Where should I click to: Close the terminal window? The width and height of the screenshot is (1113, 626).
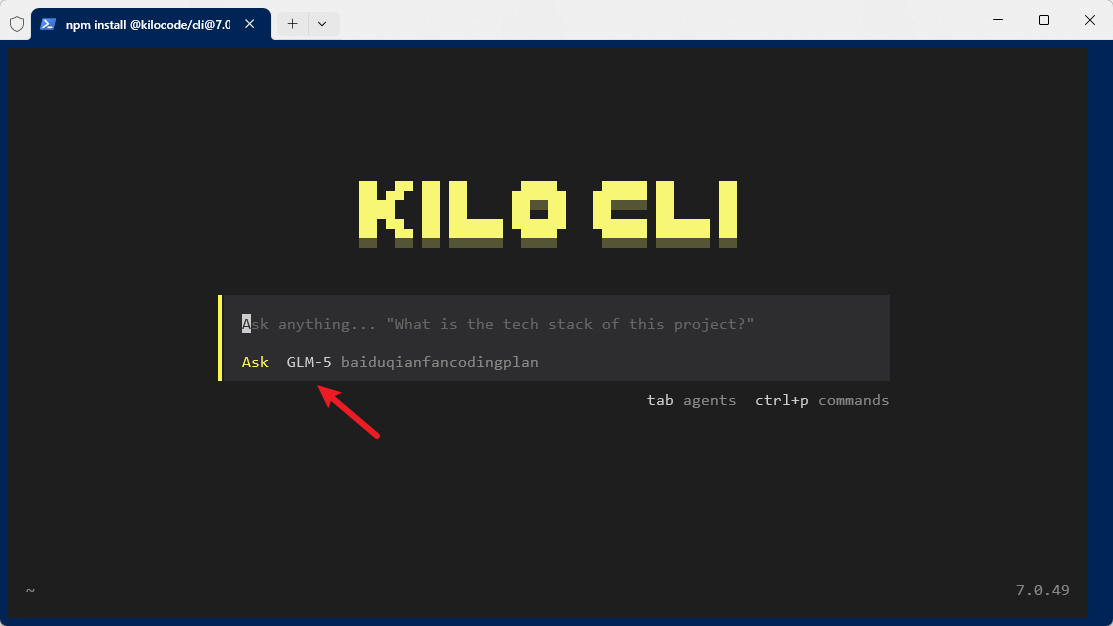[1089, 20]
